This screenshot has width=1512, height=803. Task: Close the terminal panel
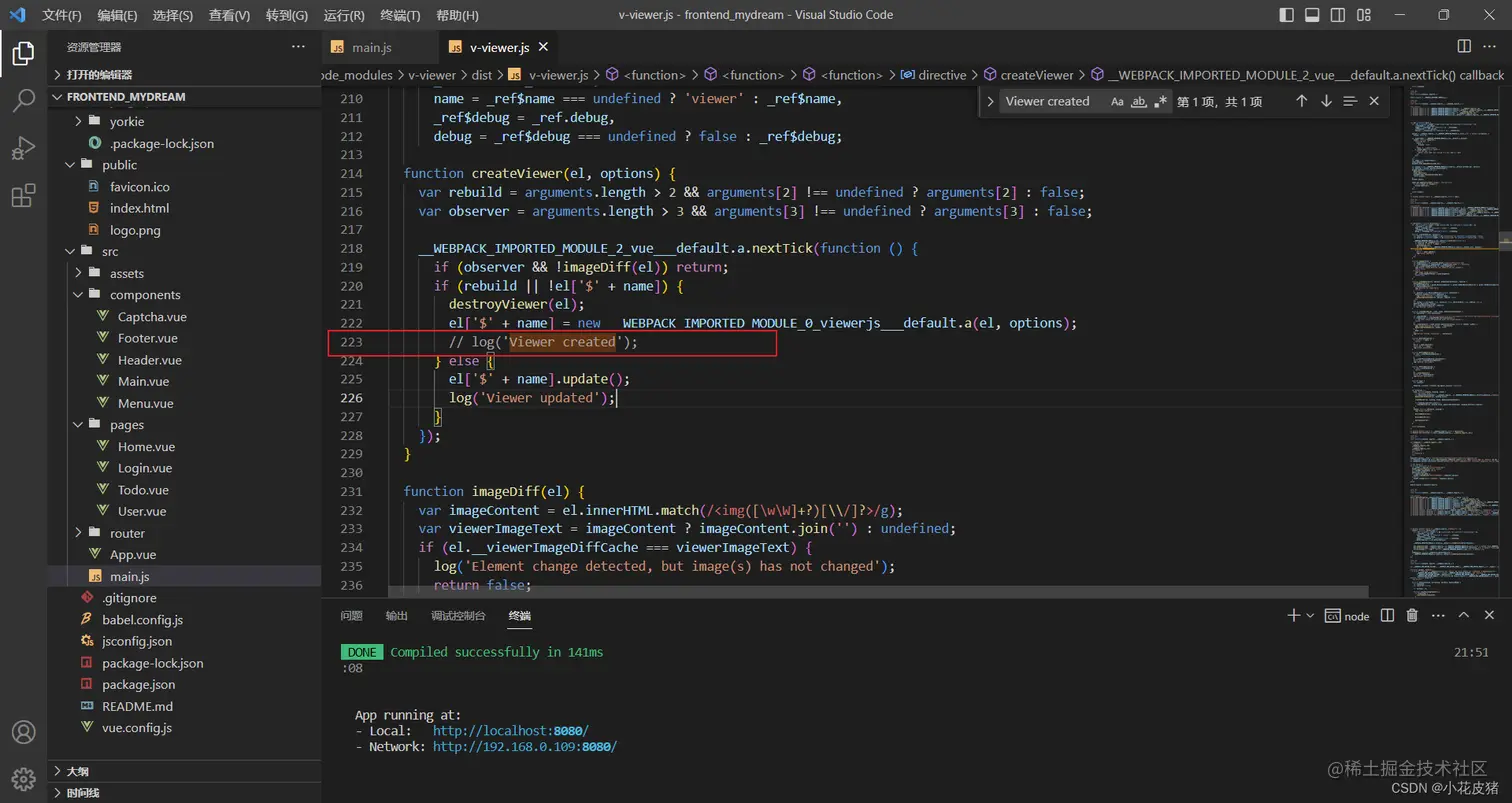(1490, 615)
